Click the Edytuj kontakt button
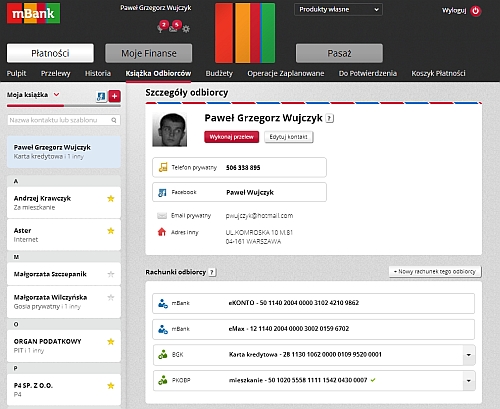This screenshot has height=409, width=500. click(x=289, y=137)
